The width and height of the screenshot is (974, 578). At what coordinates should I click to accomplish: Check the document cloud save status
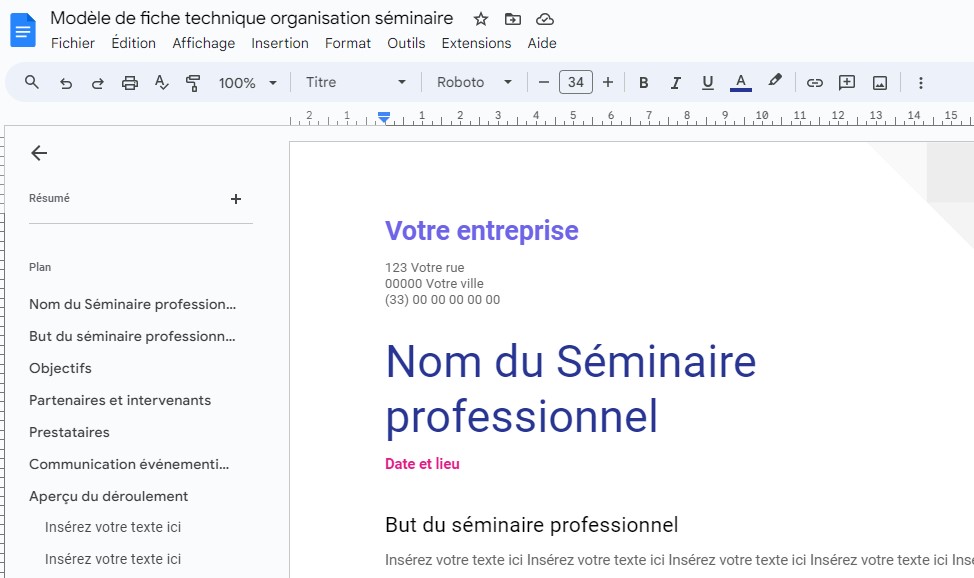(544, 18)
